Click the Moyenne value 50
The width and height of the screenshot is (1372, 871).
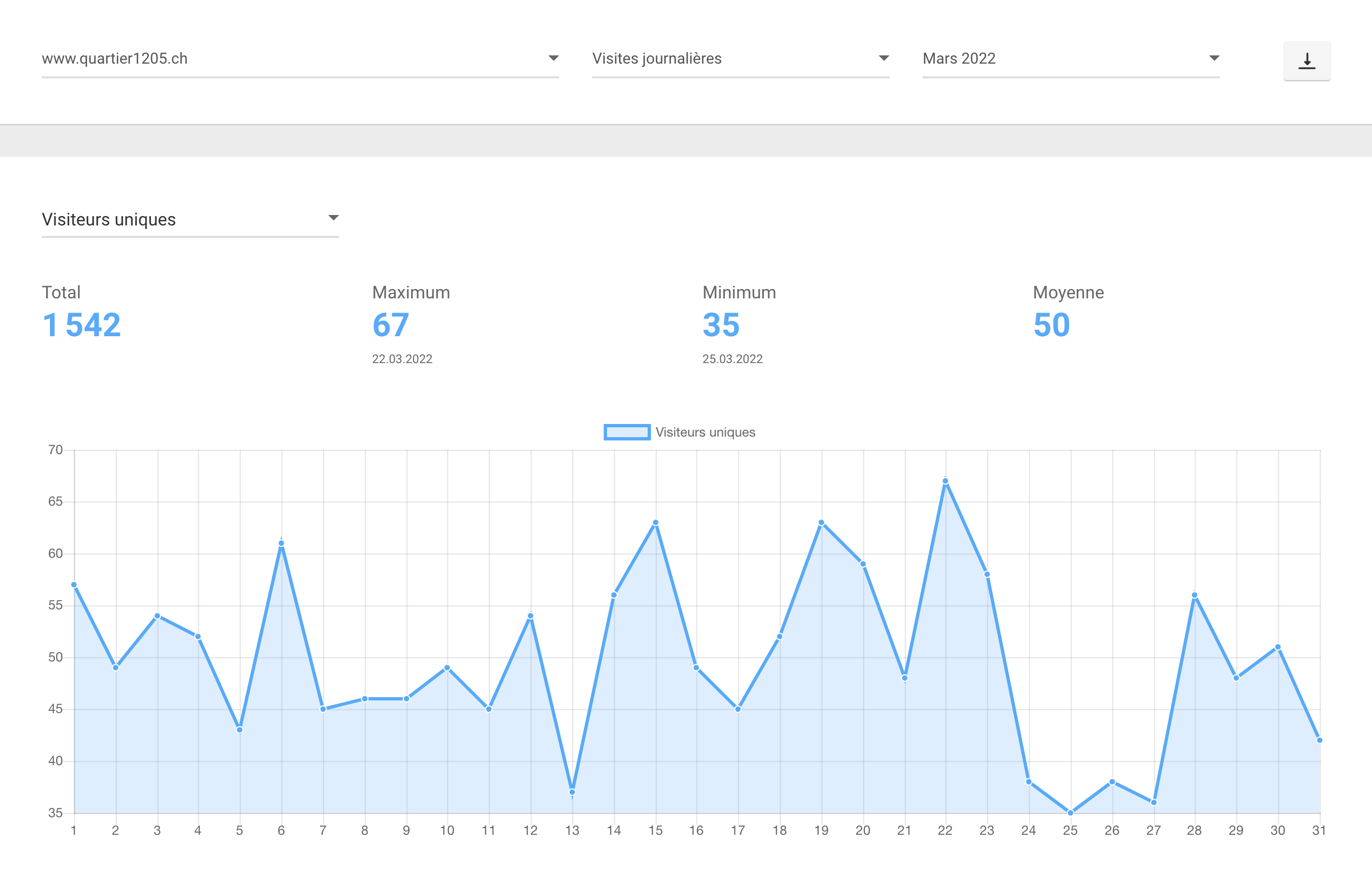[x=1051, y=325]
